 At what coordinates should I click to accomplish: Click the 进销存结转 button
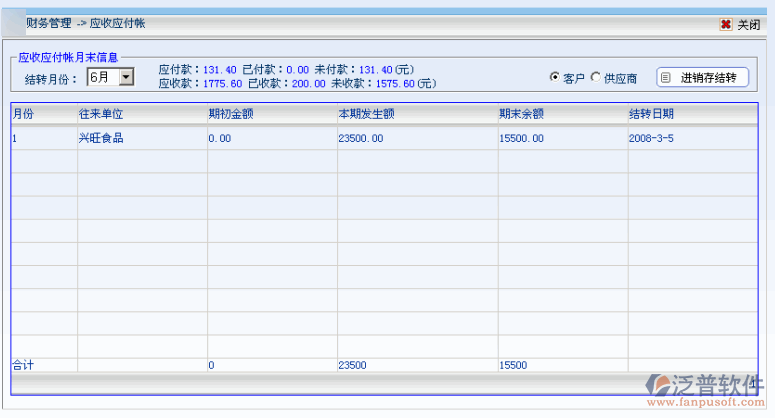pos(702,78)
